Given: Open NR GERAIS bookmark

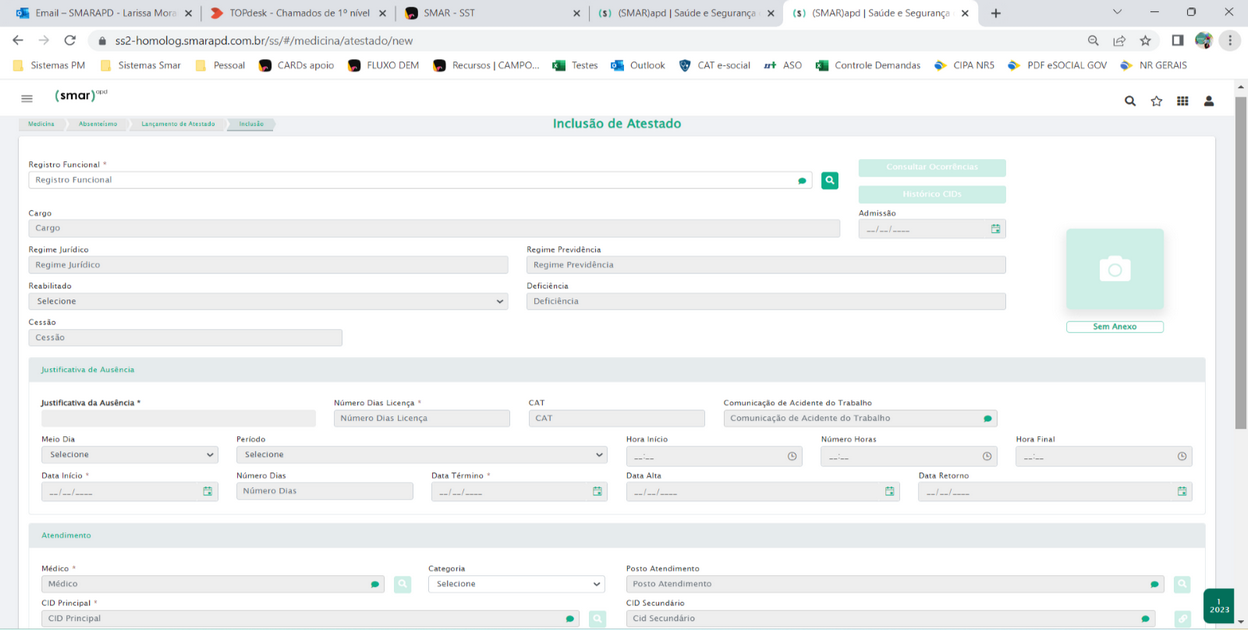Looking at the screenshot, I should 1153,65.
